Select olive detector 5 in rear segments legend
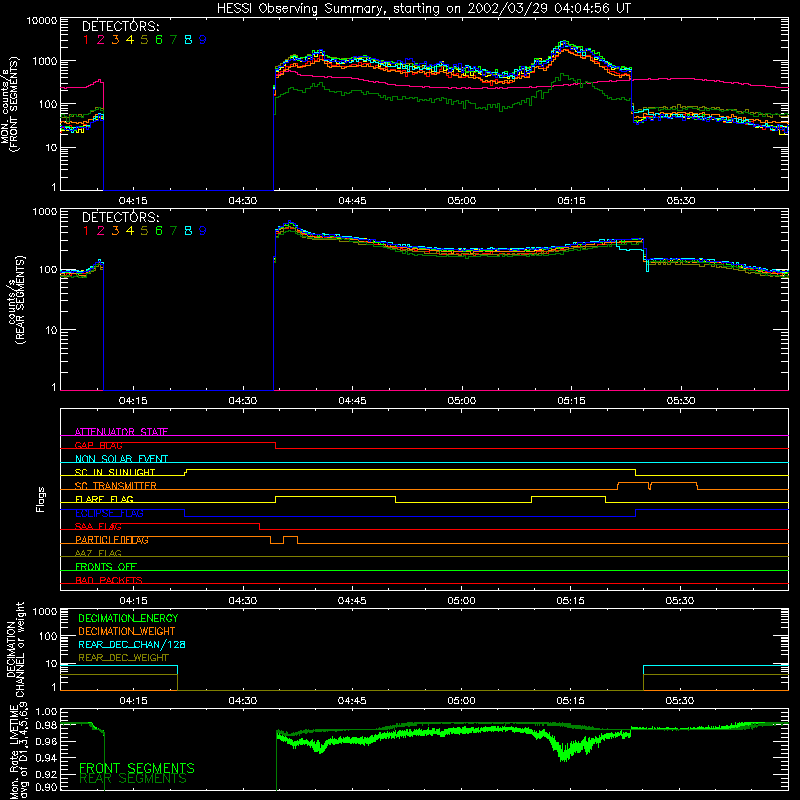 pos(144,231)
